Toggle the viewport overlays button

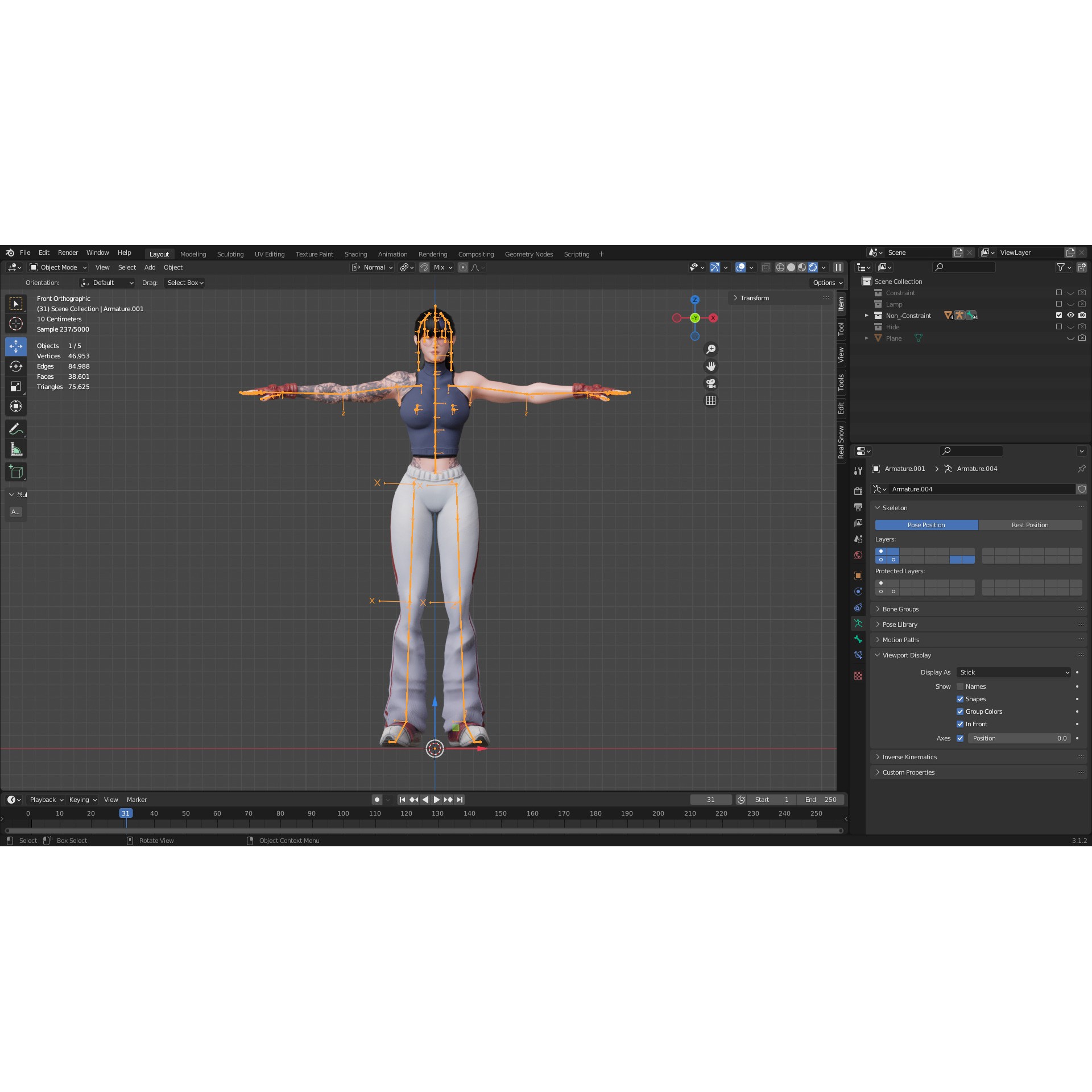tap(741, 267)
